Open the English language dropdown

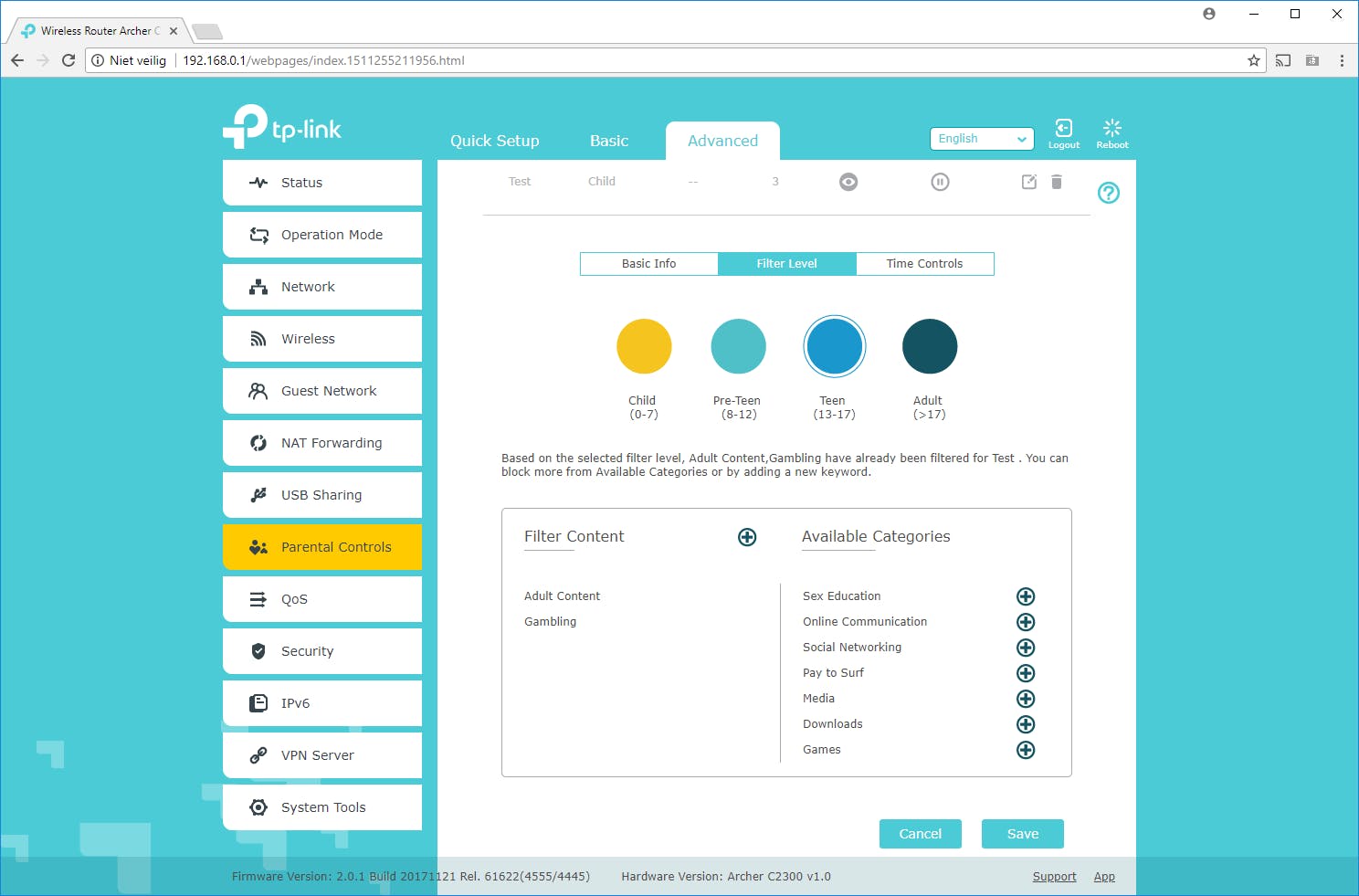click(x=982, y=139)
